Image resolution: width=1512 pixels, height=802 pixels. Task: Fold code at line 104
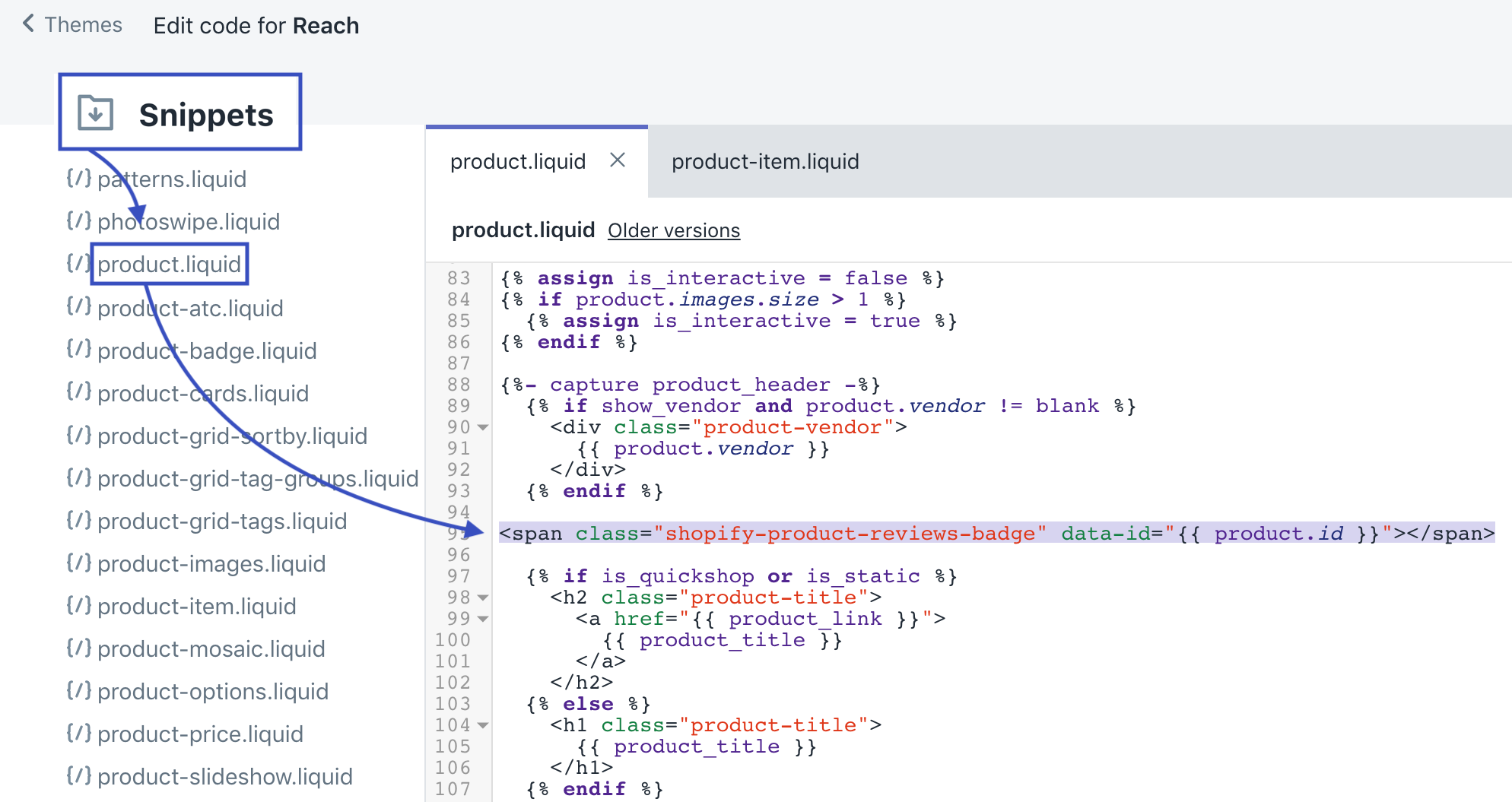[483, 726]
